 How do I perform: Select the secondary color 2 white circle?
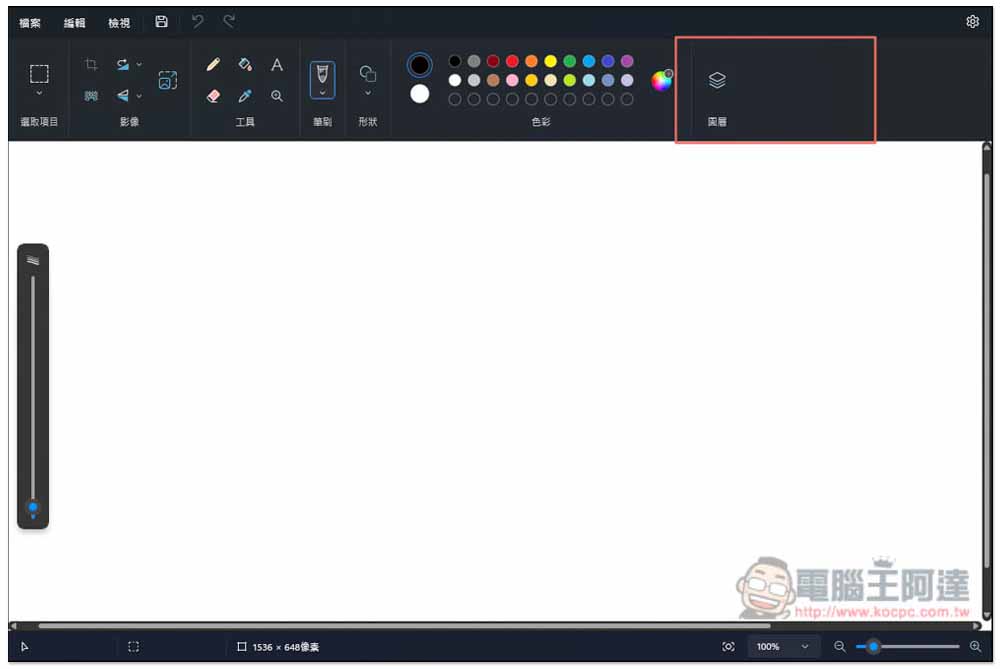pos(420,94)
